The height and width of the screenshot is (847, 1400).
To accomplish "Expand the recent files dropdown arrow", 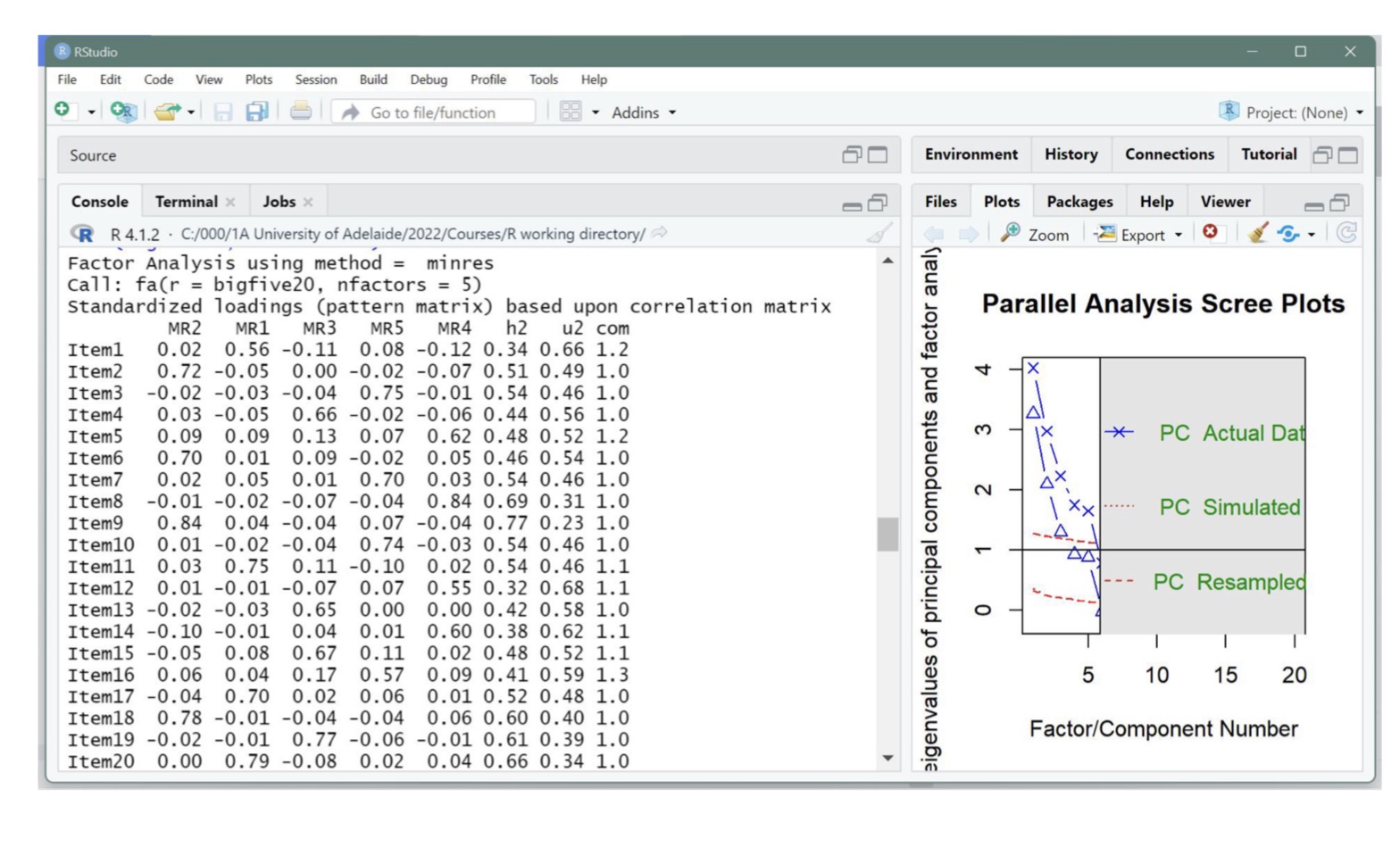I will (x=191, y=112).
